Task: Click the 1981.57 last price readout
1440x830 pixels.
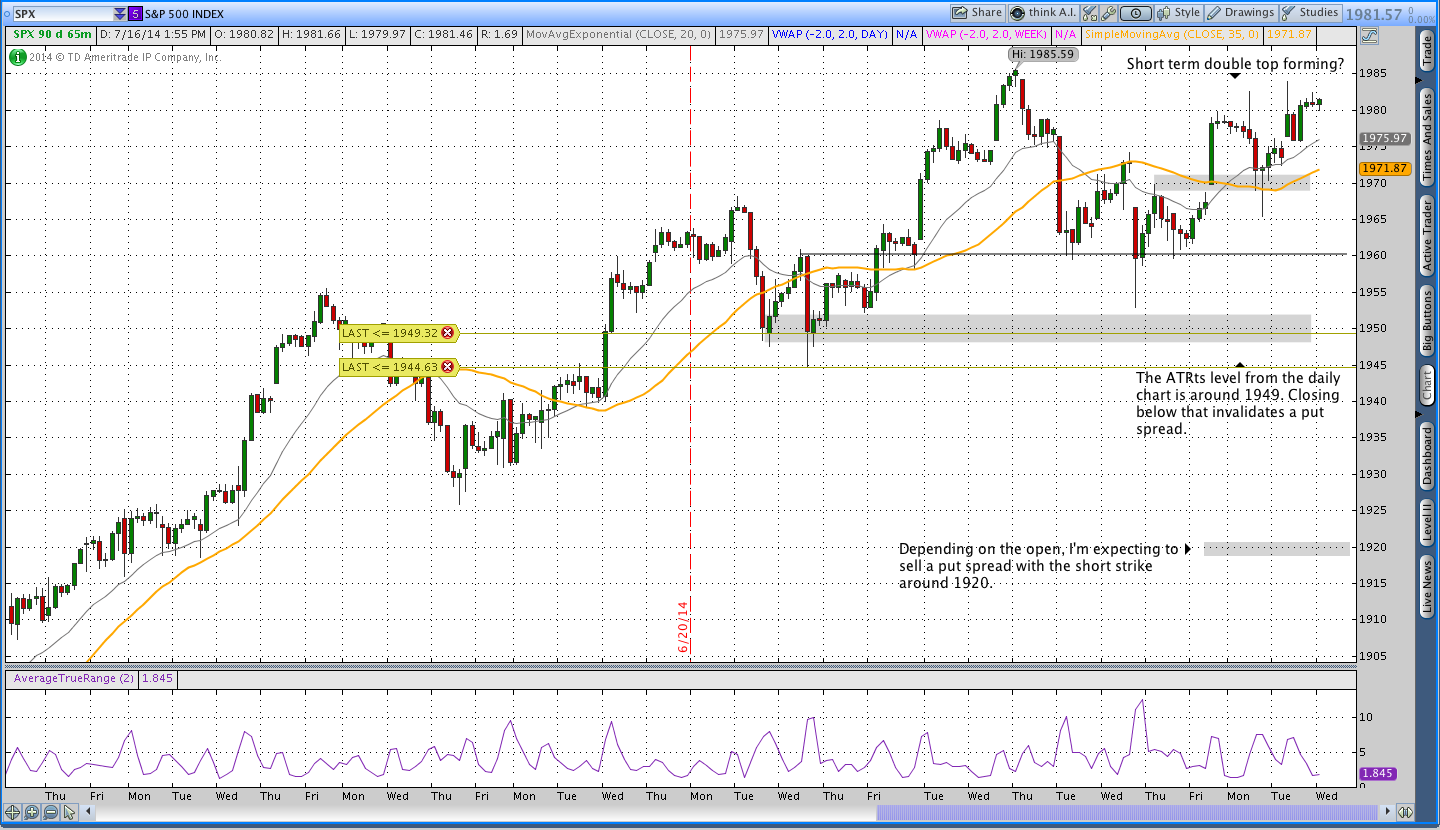Action: click(1373, 14)
